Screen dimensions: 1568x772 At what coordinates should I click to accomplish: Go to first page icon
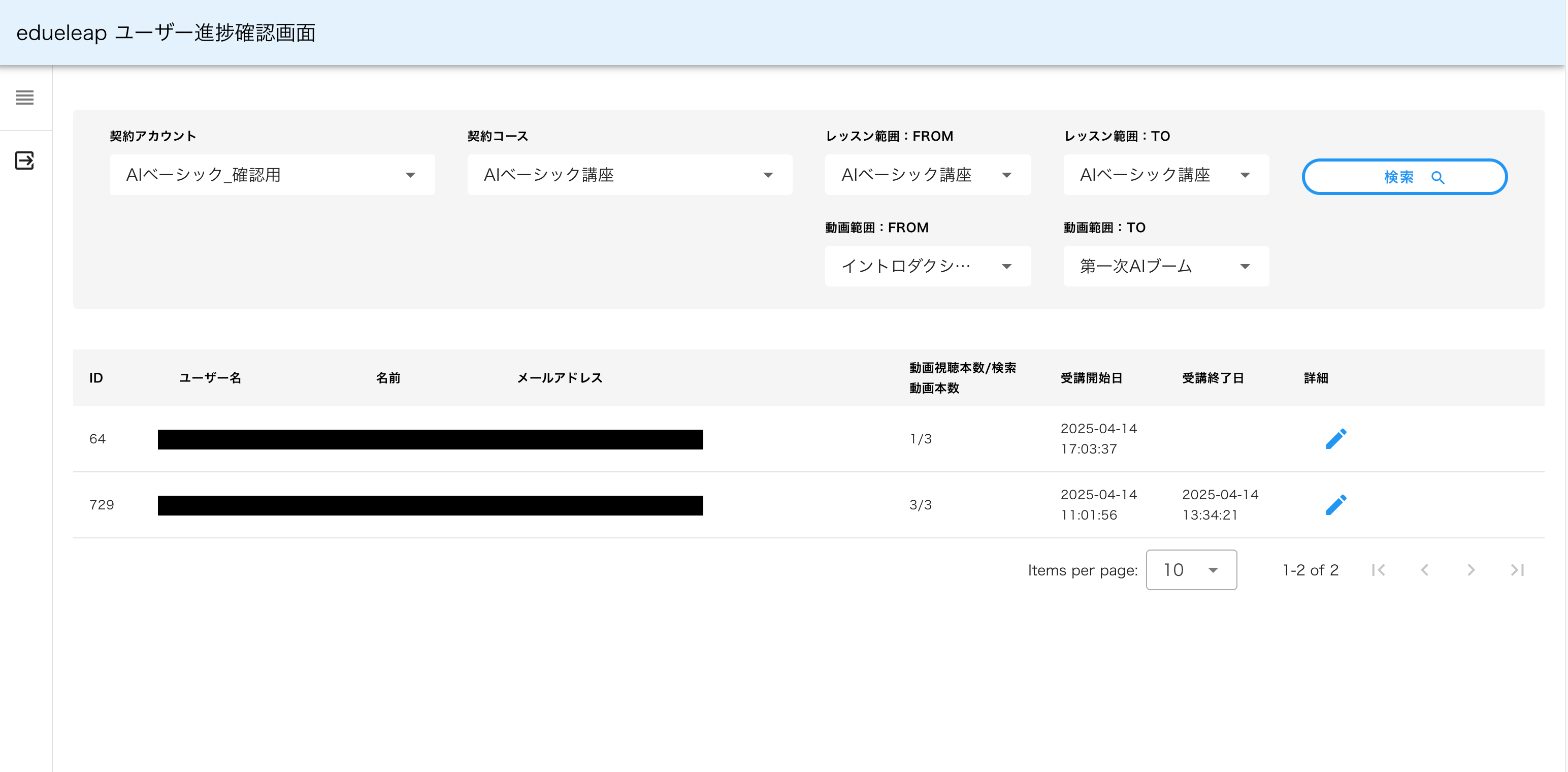tap(1379, 570)
